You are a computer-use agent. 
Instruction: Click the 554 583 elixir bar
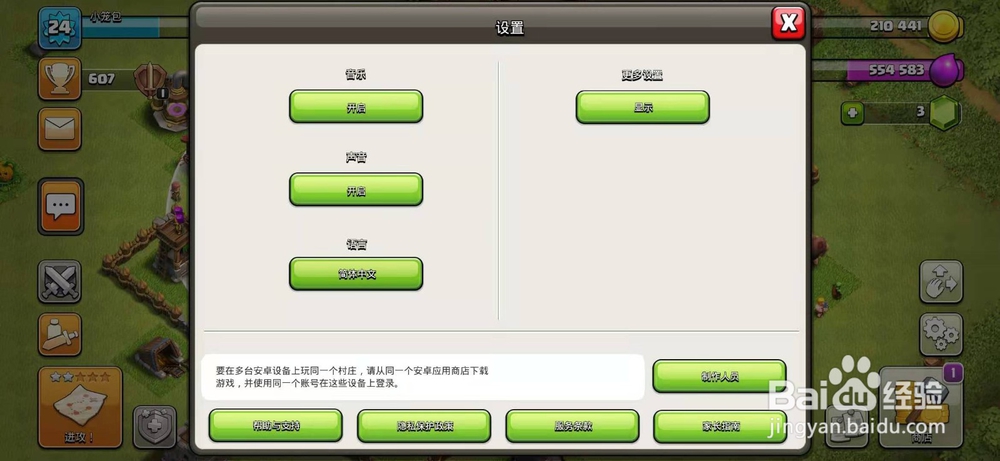(877, 71)
